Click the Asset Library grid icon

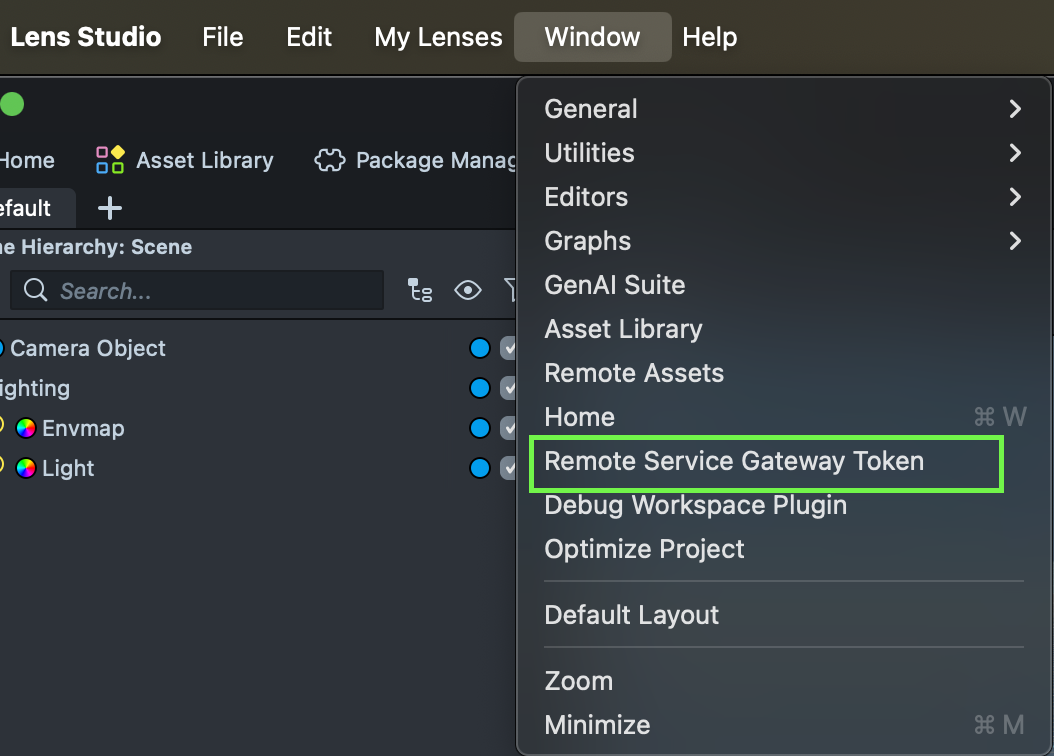pyautogui.click(x=110, y=160)
